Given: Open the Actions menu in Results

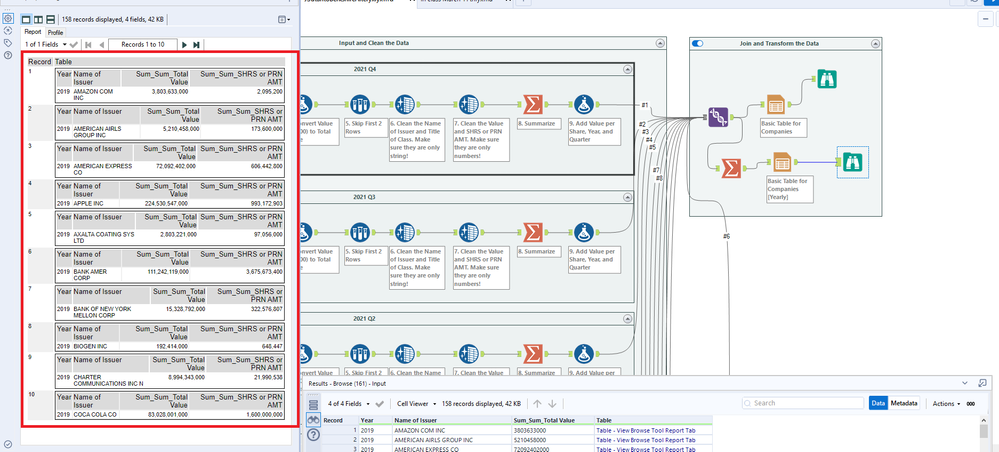Looking at the screenshot, I should pyautogui.click(x=945, y=403).
